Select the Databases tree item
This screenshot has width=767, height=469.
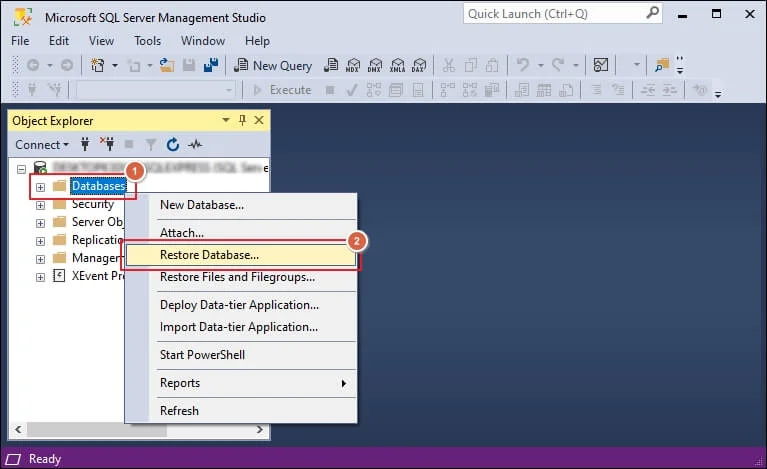pyautogui.click(x=98, y=186)
